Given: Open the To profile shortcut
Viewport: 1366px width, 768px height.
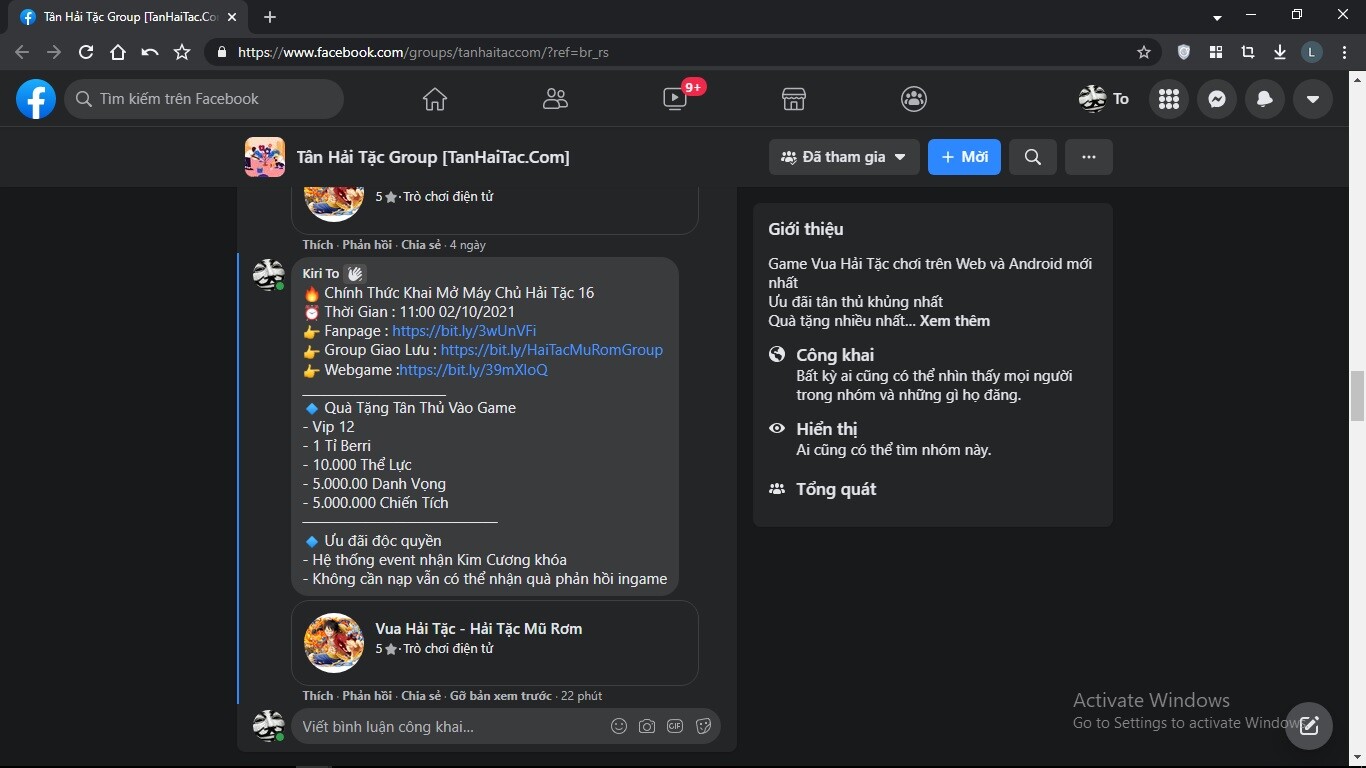Looking at the screenshot, I should point(1104,99).
